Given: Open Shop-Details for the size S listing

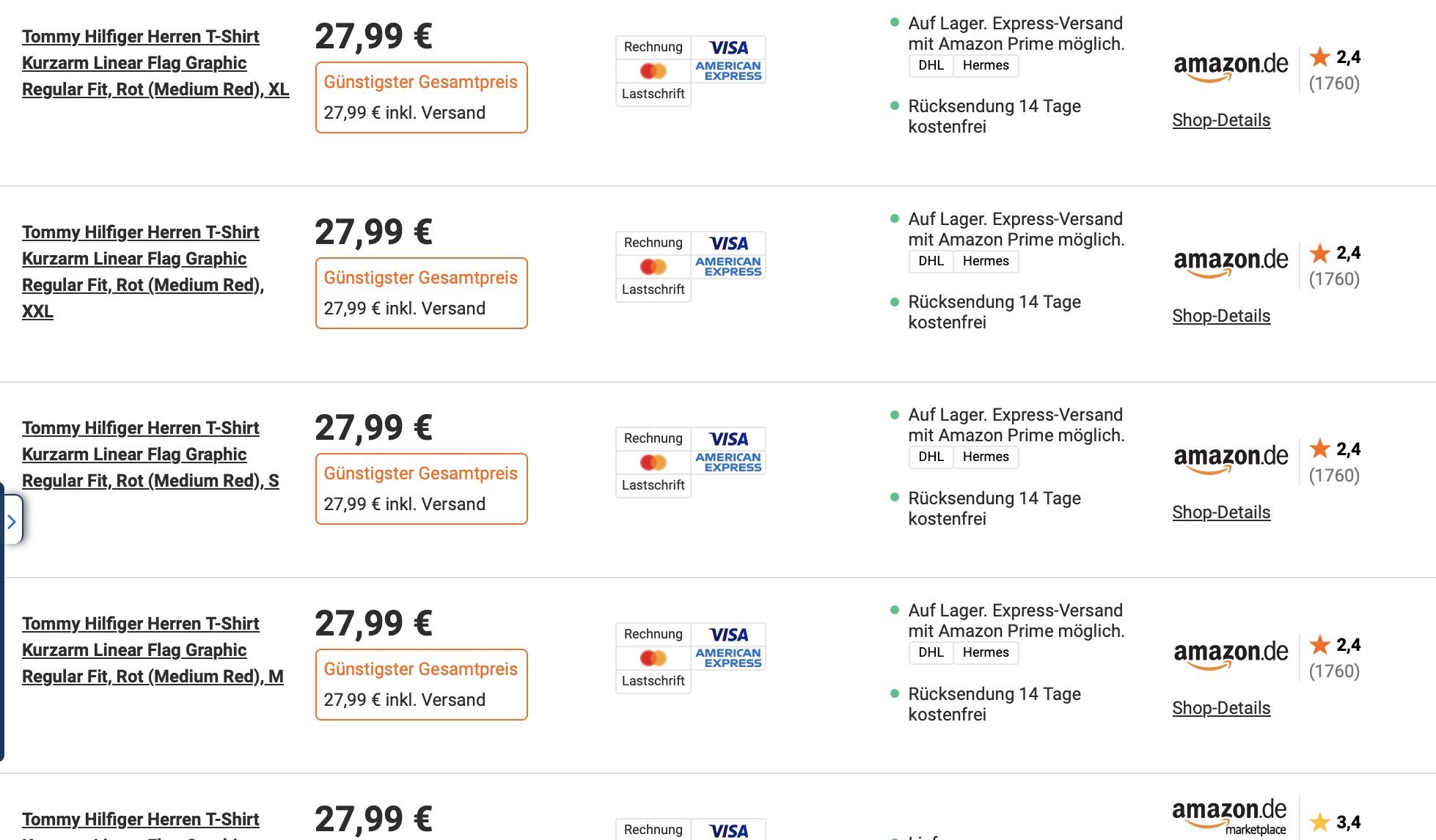Looking at the screenshot, I should [x=1221, y=512].
